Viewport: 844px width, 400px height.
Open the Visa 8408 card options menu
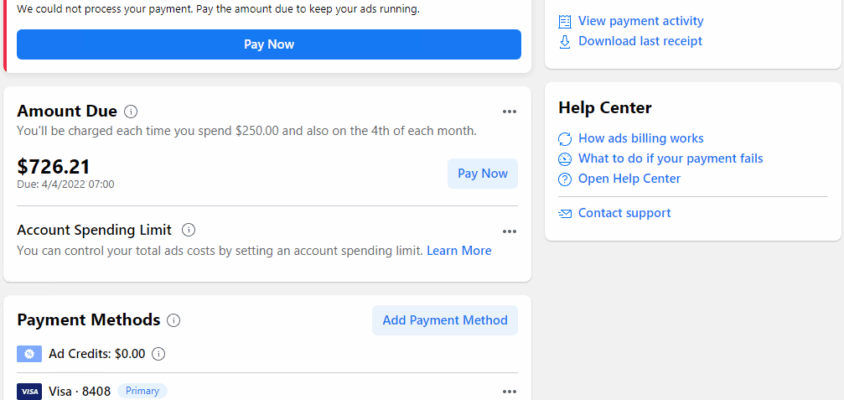click(509, 391)
